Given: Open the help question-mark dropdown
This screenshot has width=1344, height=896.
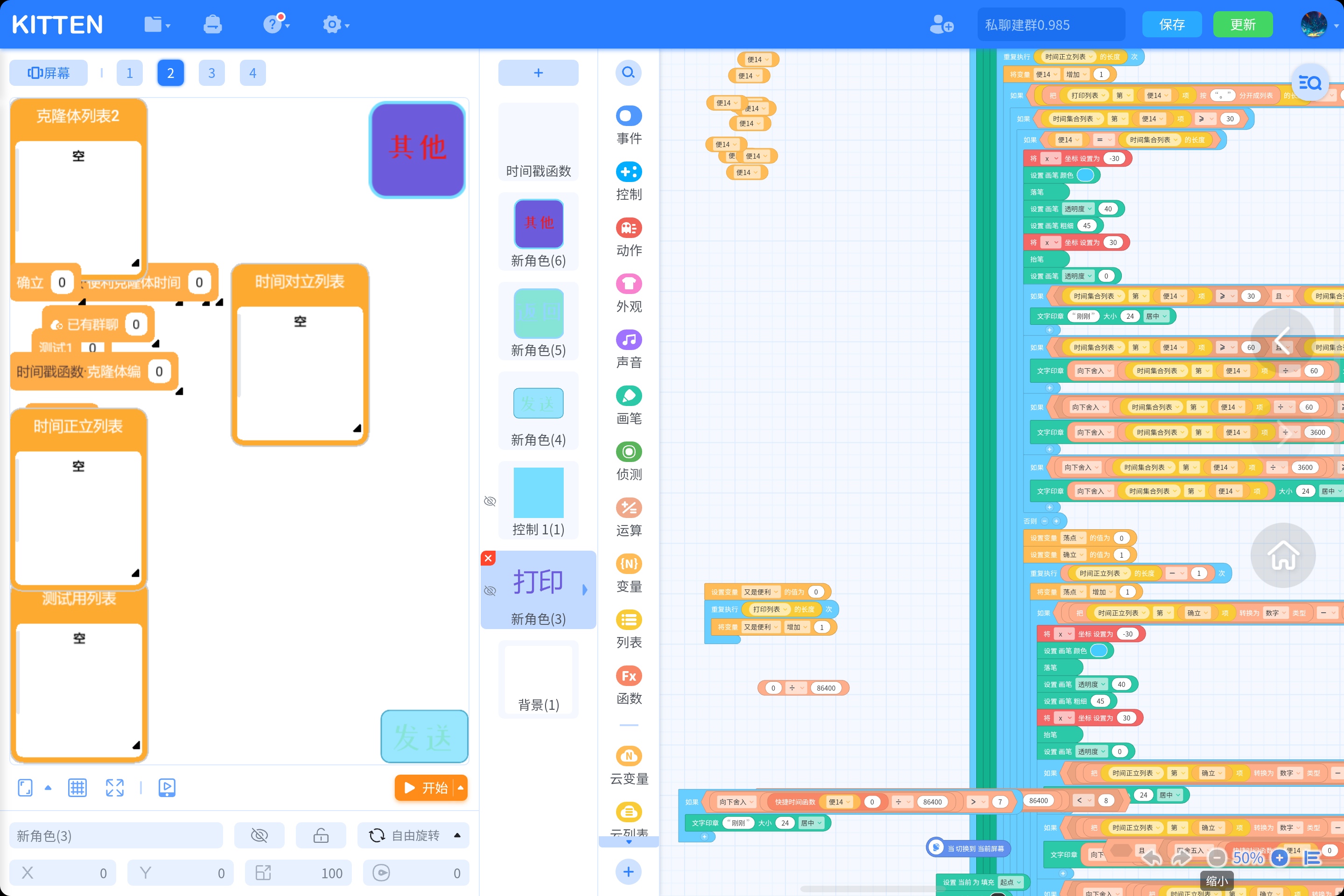Looking at the screenshot, I should (x=276, y=25).
